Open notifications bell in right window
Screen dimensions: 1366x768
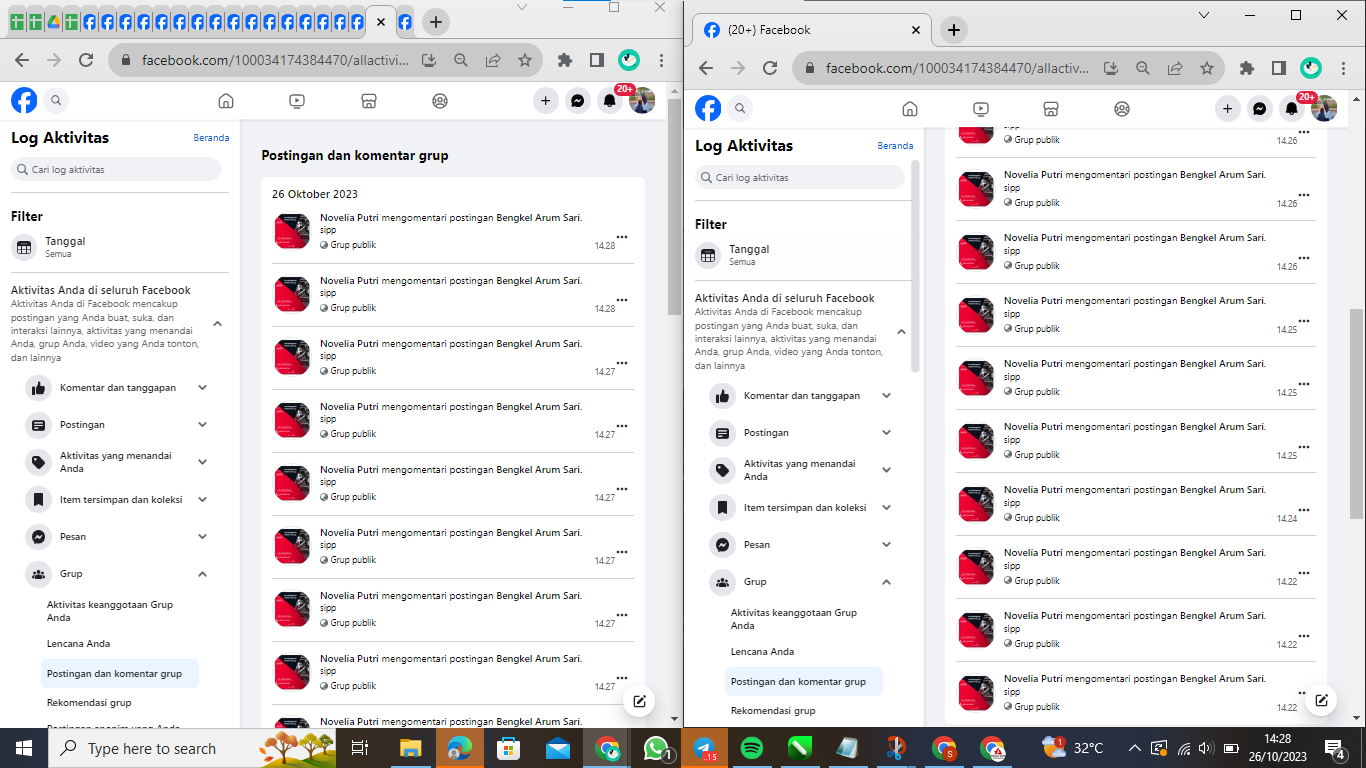(x=1292, y=108)
